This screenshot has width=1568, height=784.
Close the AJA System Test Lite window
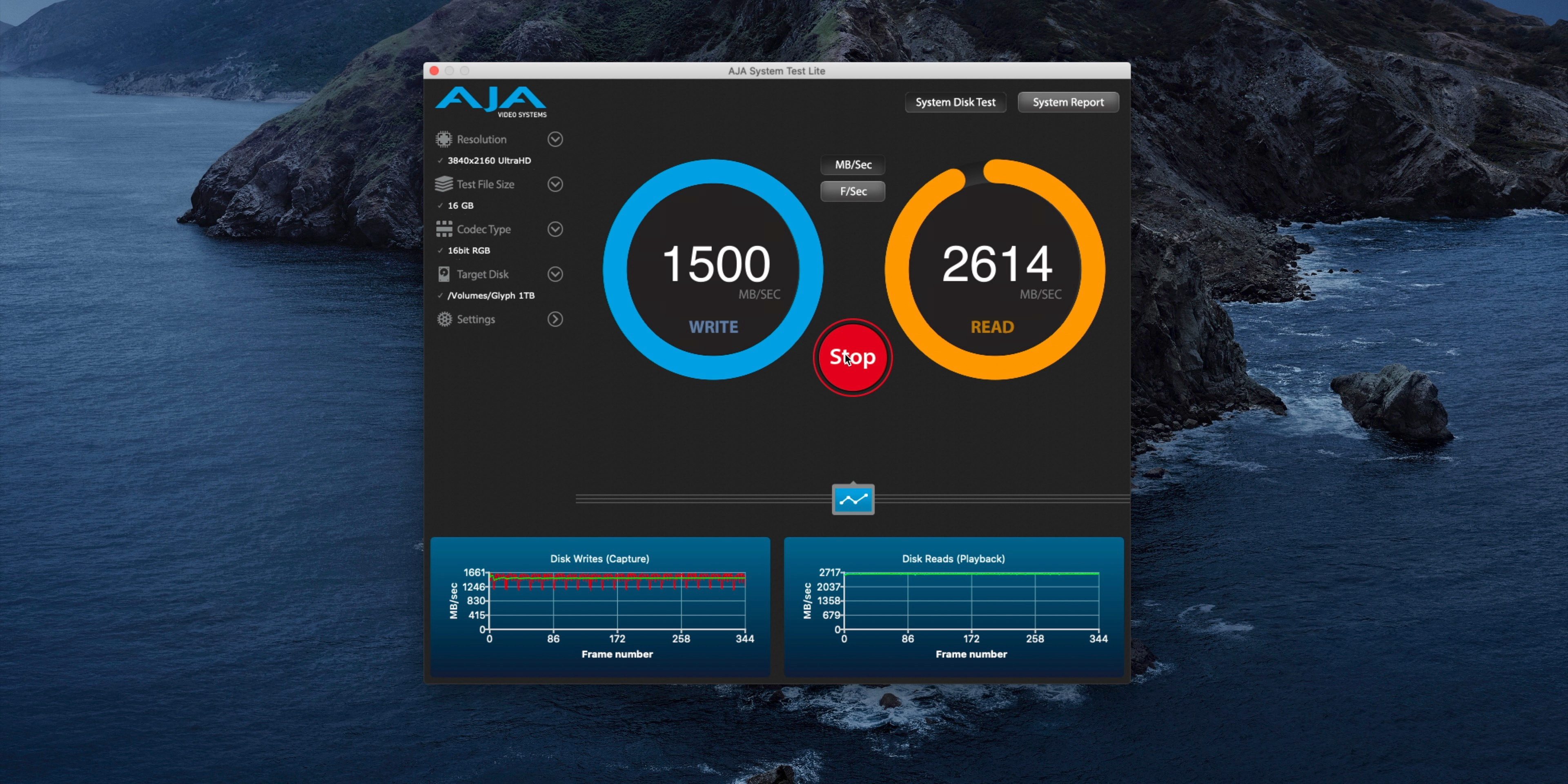[434, 71]
